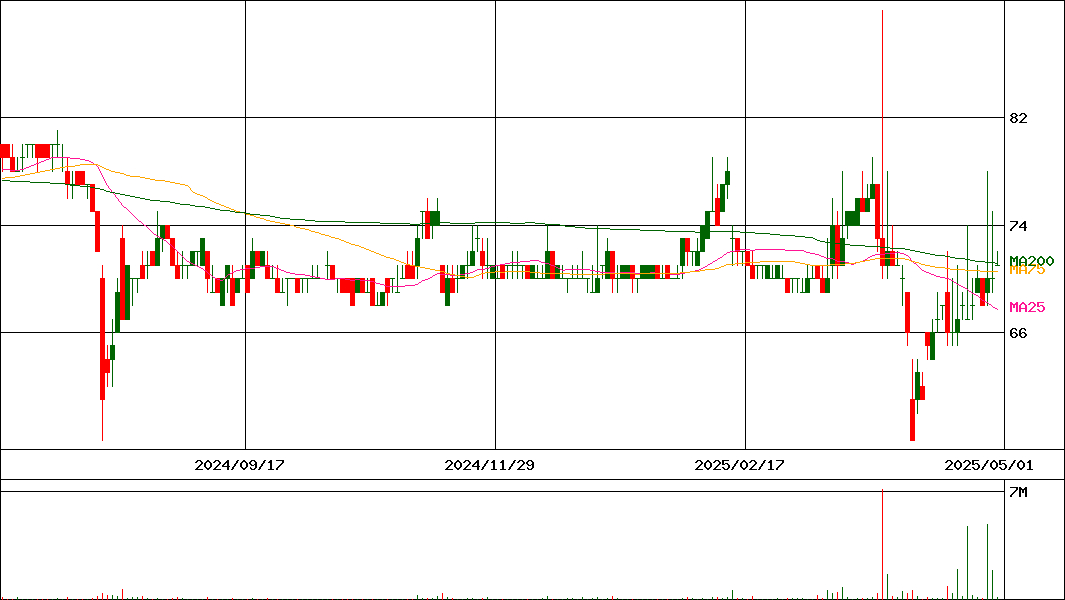Click the 74 price axis label
The image size is (1065, 600).
1018,226
